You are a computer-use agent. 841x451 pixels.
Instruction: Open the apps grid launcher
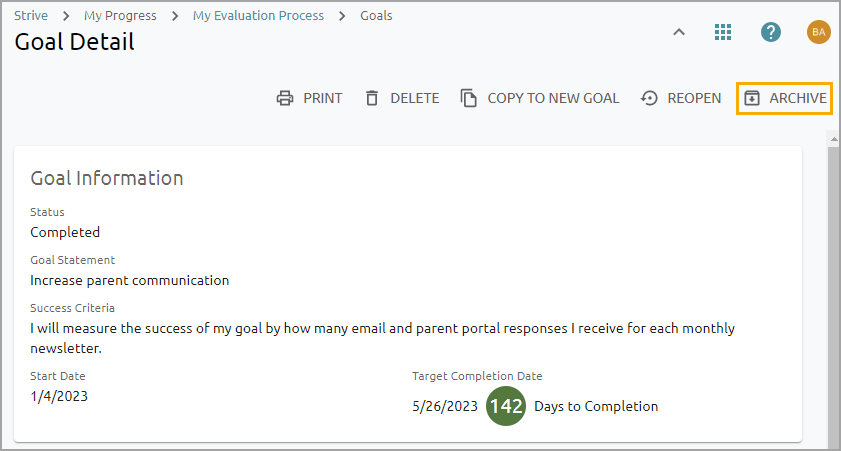[723, 32]
